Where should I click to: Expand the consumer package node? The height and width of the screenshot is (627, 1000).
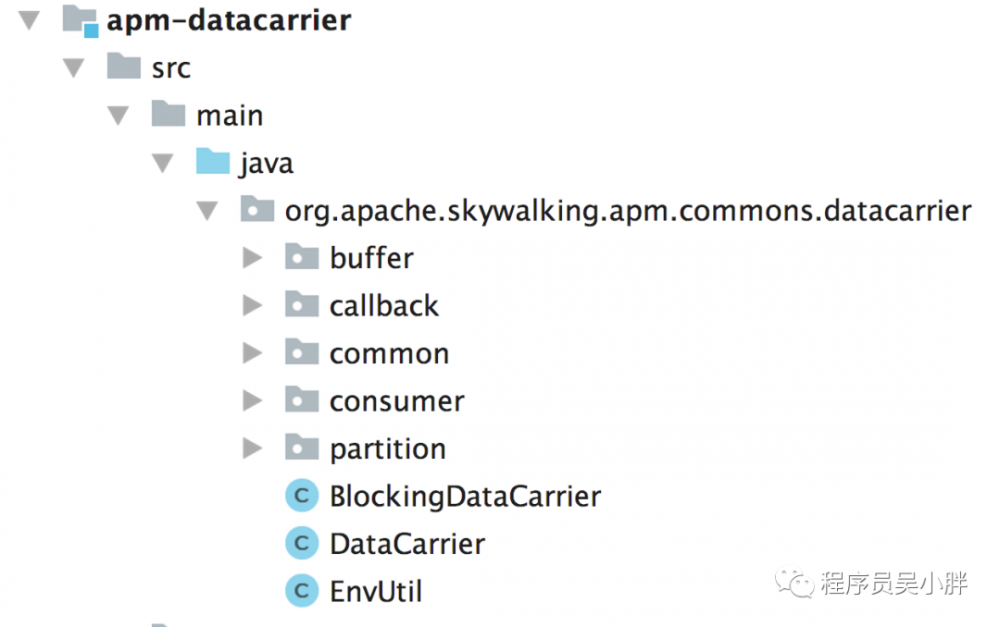[x=252, y=400]
